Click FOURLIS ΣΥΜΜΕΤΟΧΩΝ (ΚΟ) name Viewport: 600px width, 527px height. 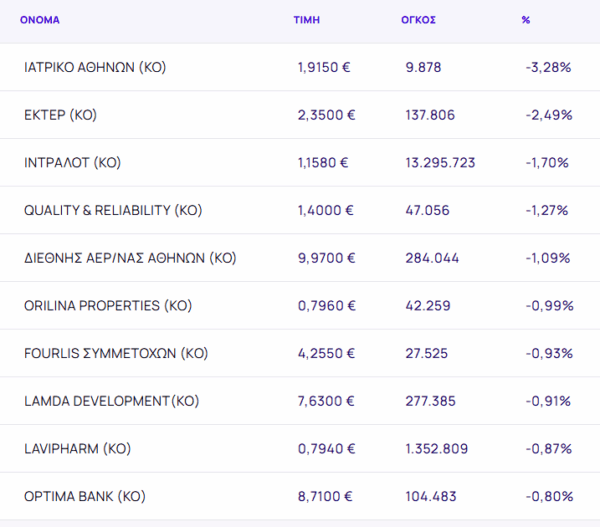[x=116, y=353]
